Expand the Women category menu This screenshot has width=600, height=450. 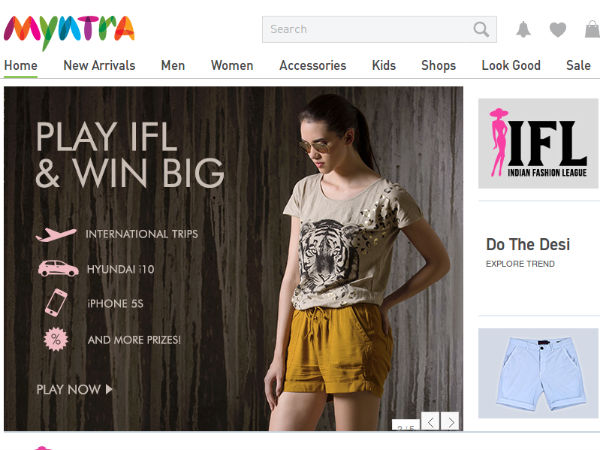(232, 66)
